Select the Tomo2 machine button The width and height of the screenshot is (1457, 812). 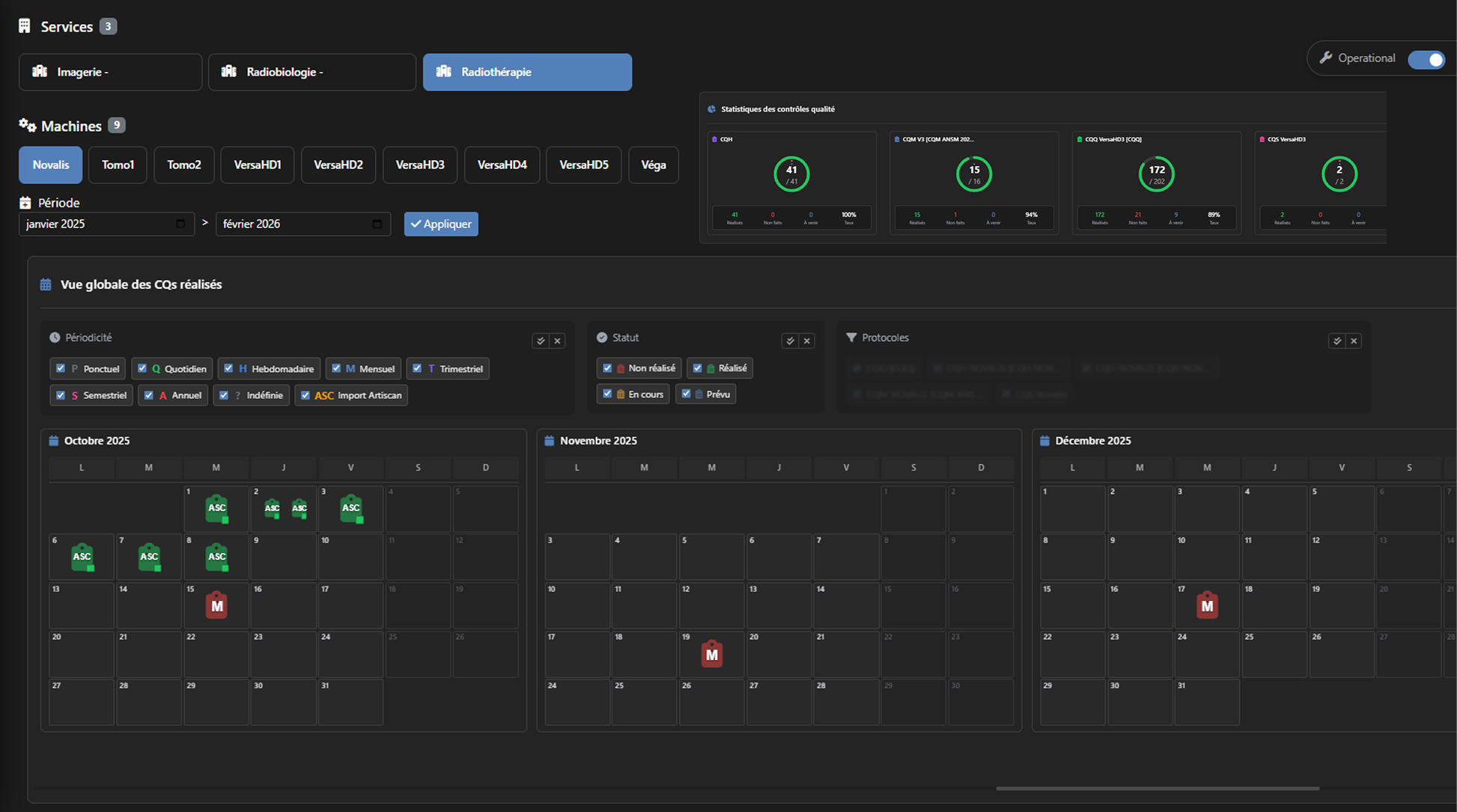[x=183, y=165]
